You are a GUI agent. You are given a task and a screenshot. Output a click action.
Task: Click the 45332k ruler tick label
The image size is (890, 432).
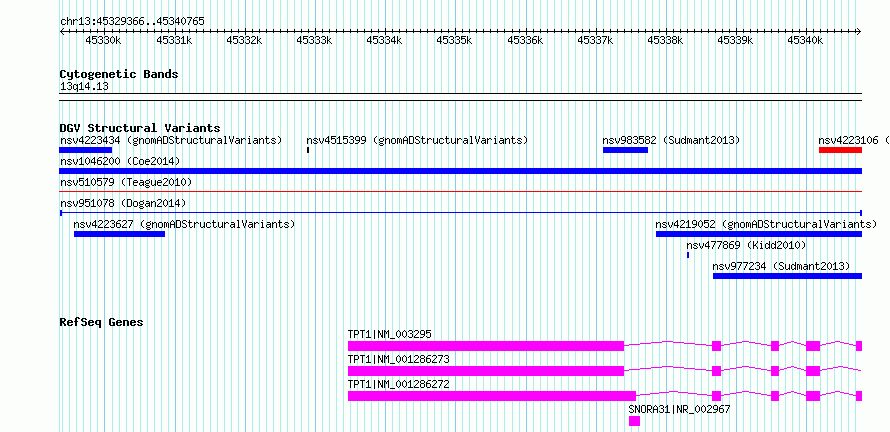coord(244,40)
